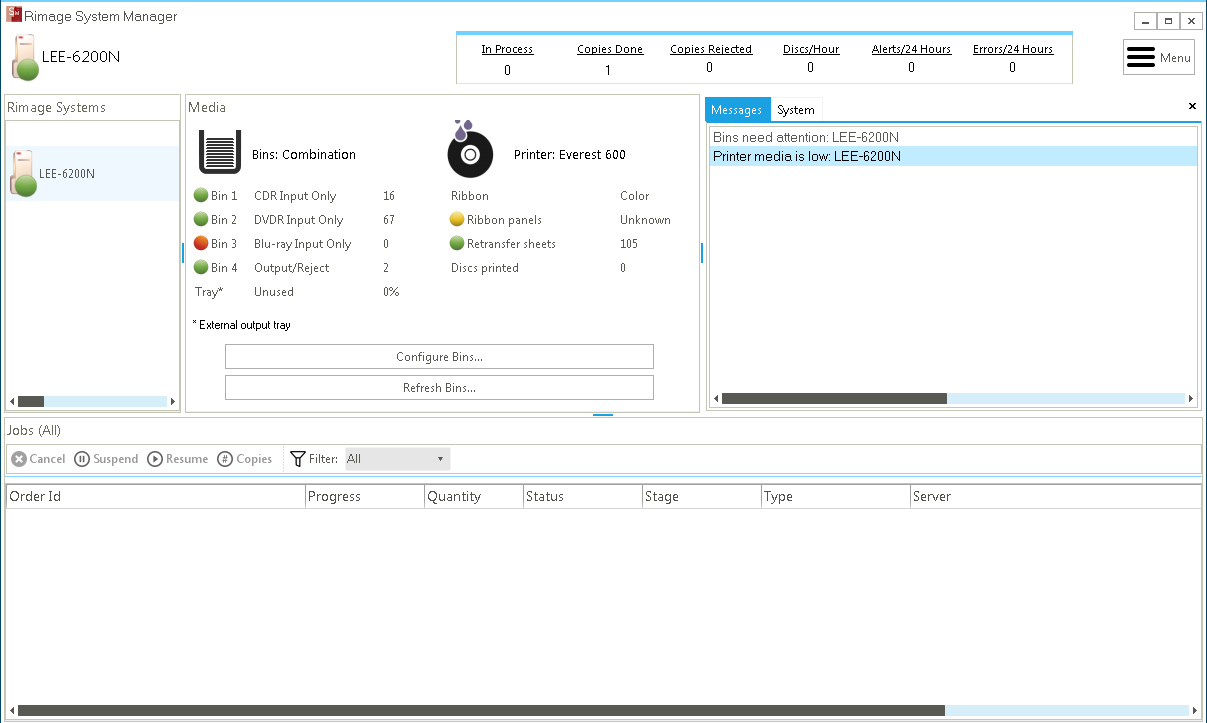Click the Copies Rejected statistic link
The image size is (1207, 723).
pyautogui.click(x=711, y=49)
